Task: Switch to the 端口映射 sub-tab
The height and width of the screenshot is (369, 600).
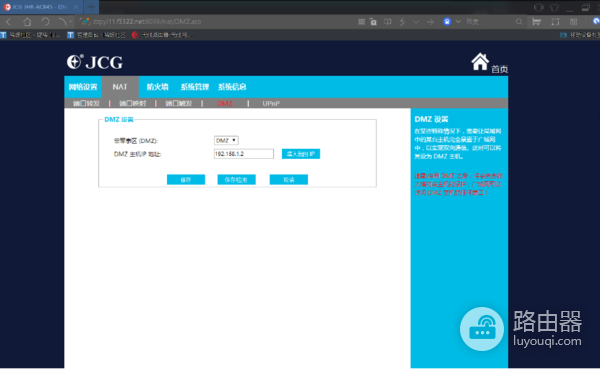Action: click(132, 103)
